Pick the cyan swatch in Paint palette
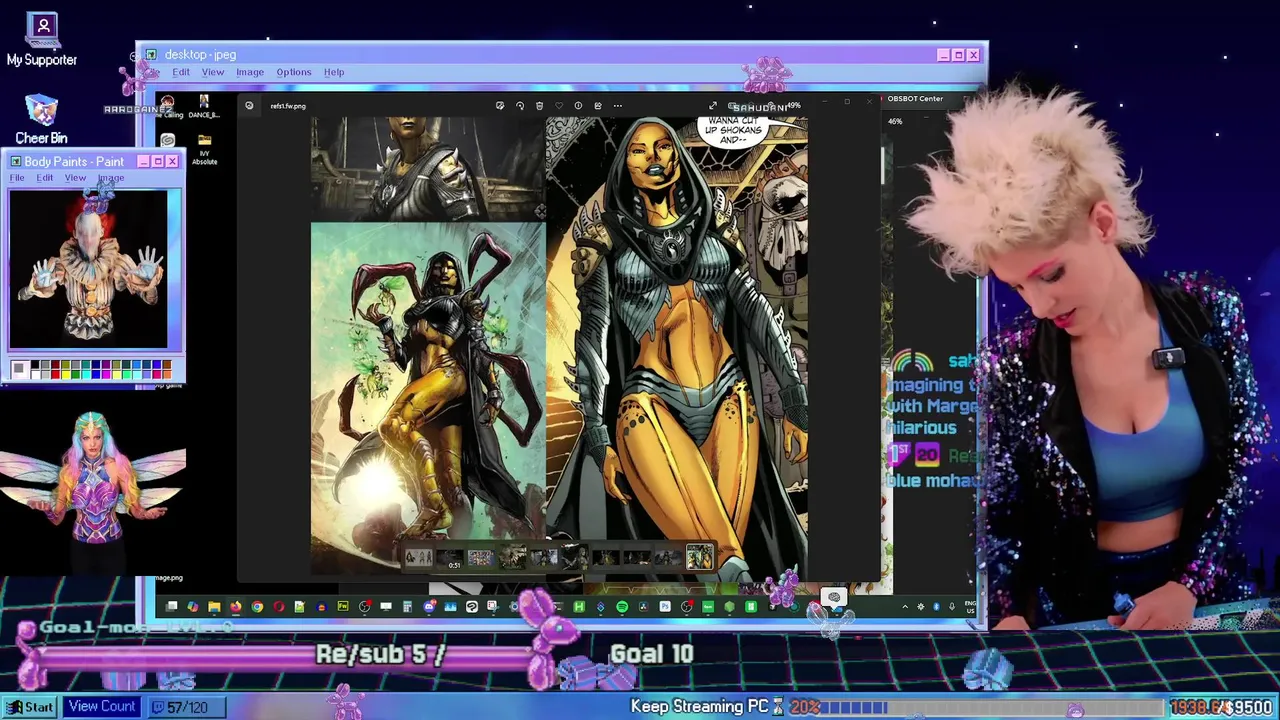This screenshot has height=720, width=1280. pyautogui.click(x=86, y=374)
